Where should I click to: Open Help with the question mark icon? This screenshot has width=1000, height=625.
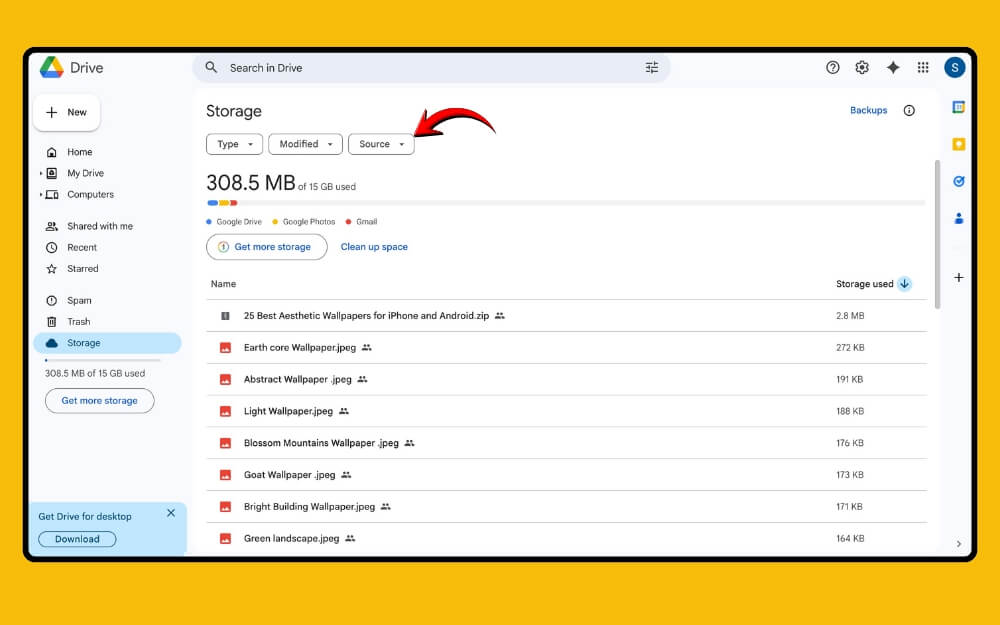[x=832, y=67]
